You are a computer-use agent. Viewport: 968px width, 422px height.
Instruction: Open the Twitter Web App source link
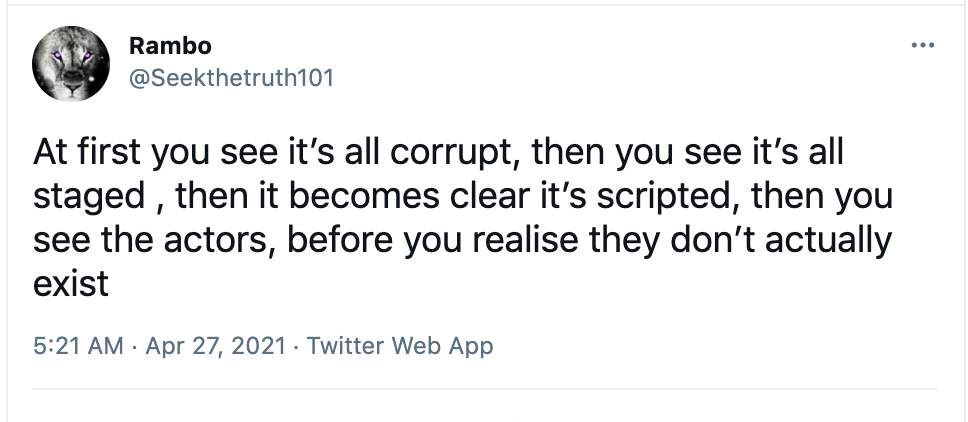tap(400, 346)
